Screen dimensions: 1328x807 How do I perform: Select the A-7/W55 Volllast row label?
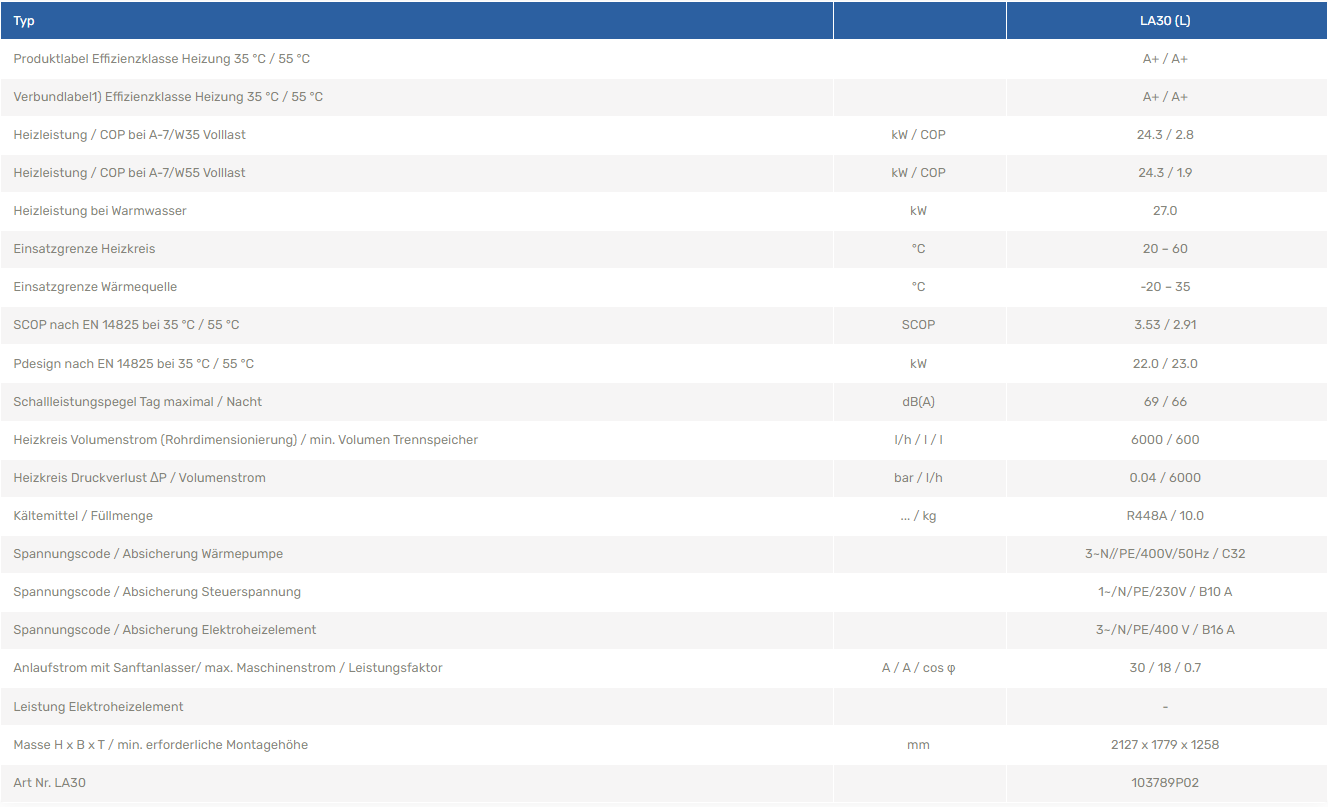click(129, 173)
